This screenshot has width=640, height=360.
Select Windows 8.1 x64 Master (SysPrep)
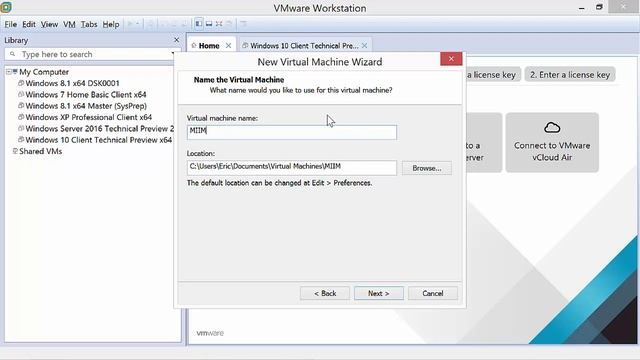tap(82, 106)
